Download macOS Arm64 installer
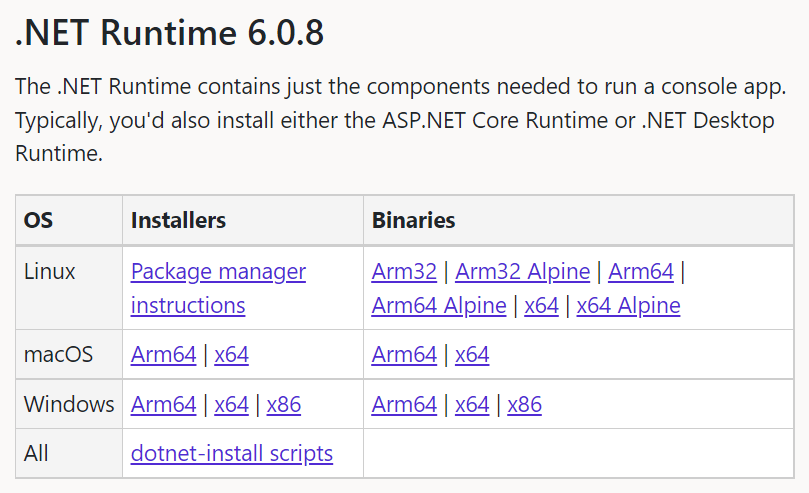 click(163, 355)
